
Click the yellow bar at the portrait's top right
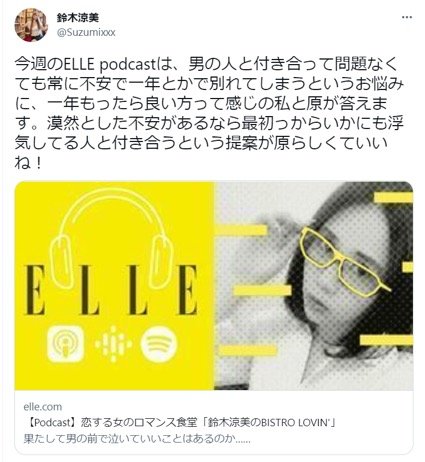point(393,197)
